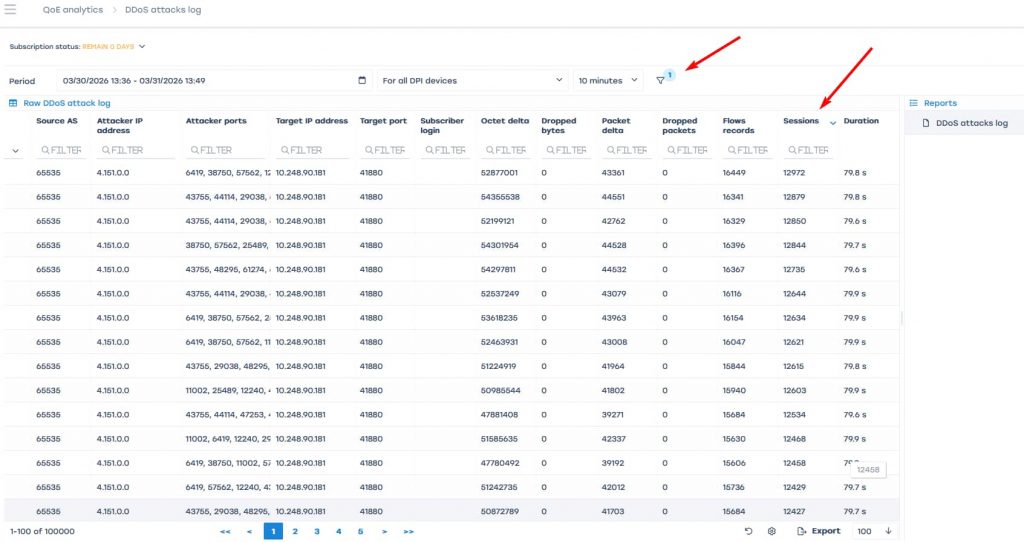This screenshot has width=1024, height=542.
Task: Click sessions value 12534
Action: click(794, 415)
